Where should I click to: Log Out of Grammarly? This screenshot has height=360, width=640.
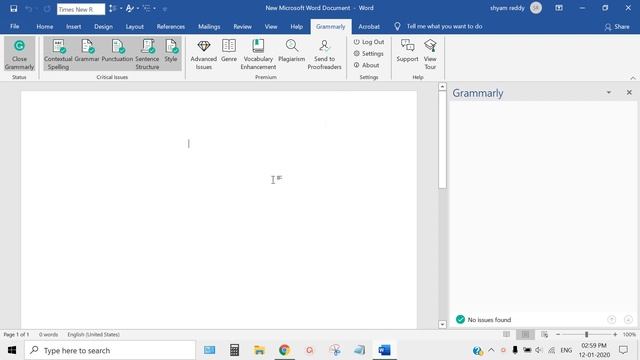tap(369, 42)
